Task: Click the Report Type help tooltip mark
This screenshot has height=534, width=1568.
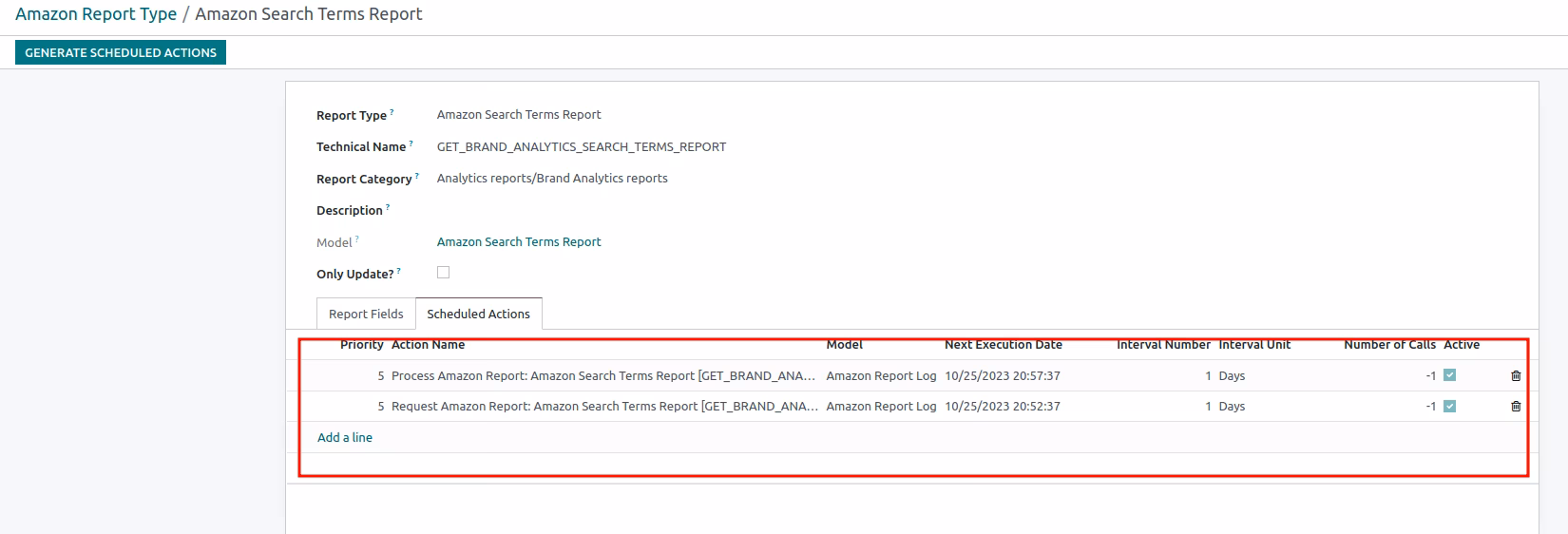Action: (x=392, y=112)
